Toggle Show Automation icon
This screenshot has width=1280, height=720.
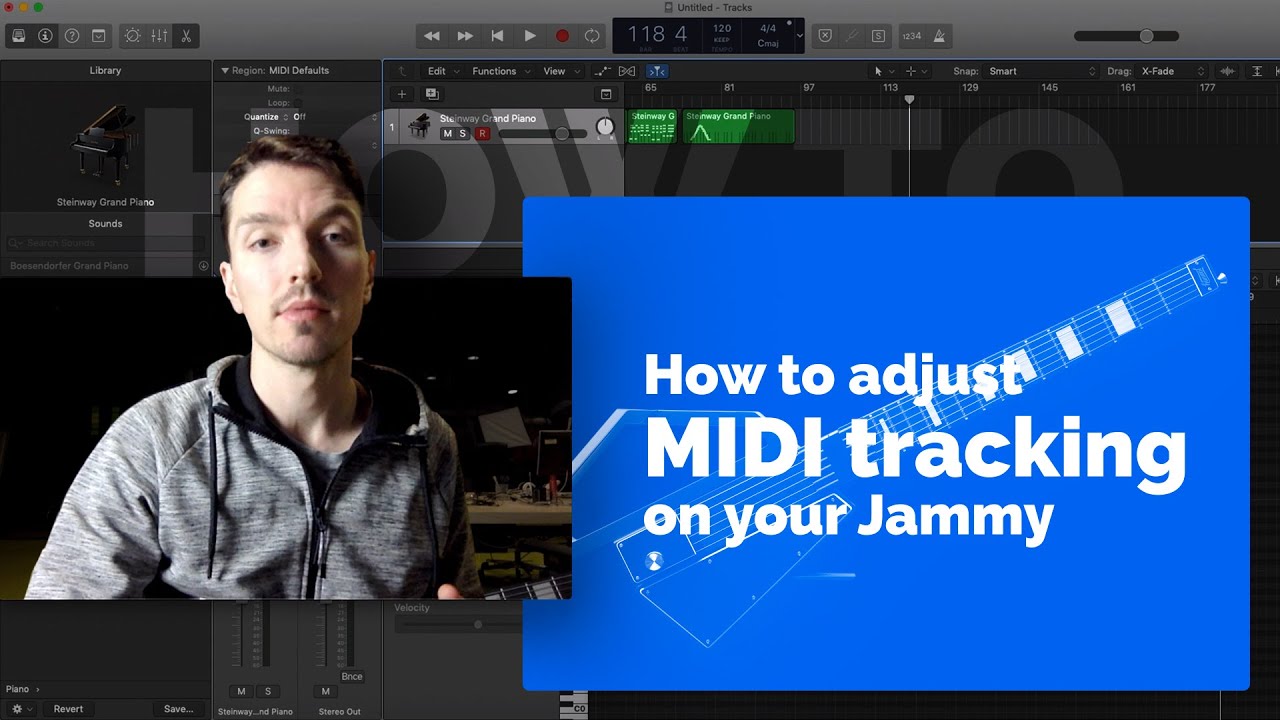(602, 71)
